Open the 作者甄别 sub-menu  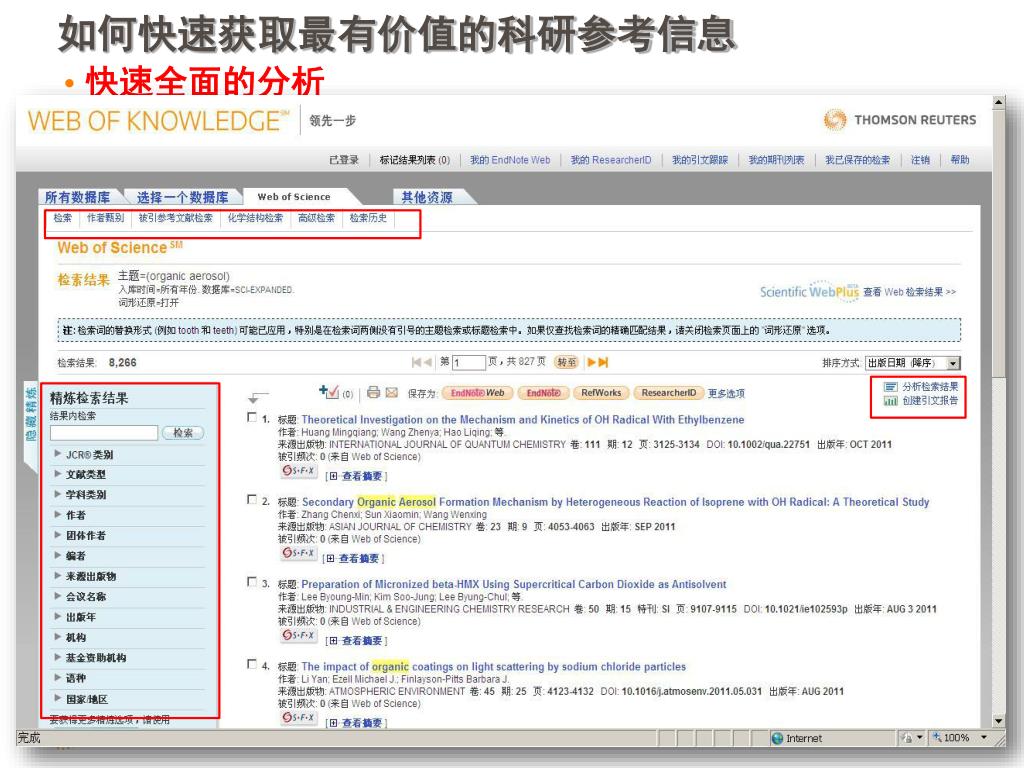pos(105,218)
